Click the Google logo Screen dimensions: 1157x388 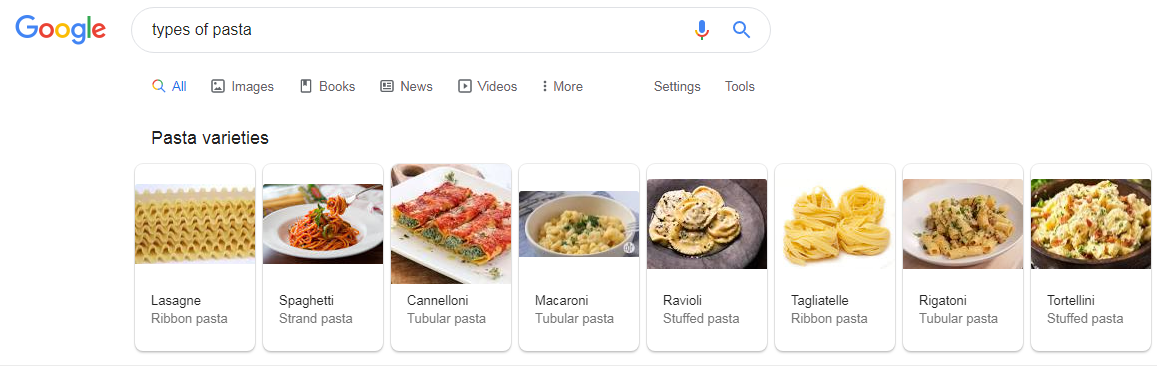(x=61, y=30)
